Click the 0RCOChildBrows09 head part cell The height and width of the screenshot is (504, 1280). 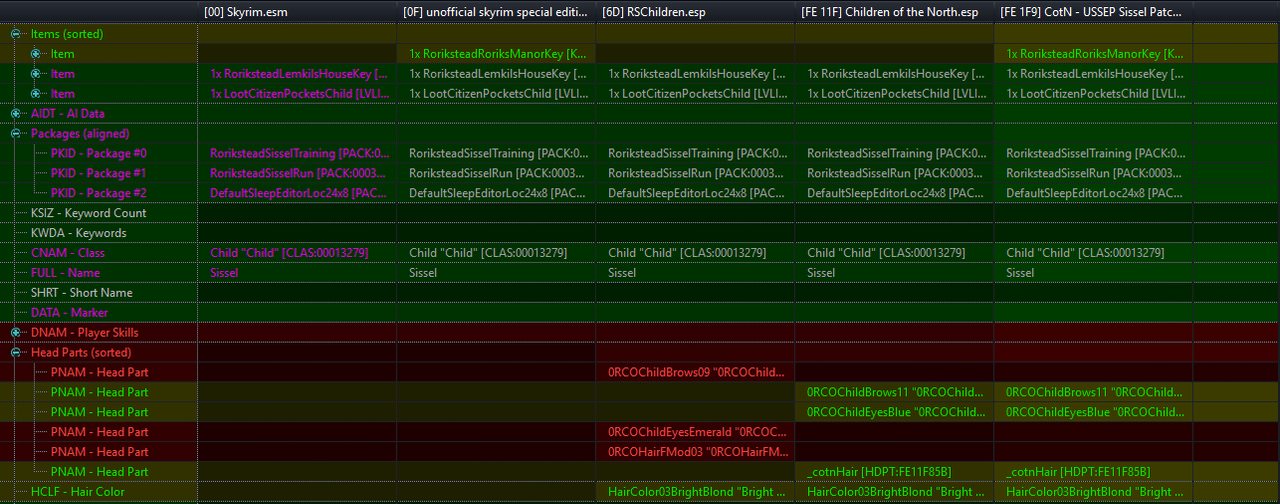click(697, 373)
